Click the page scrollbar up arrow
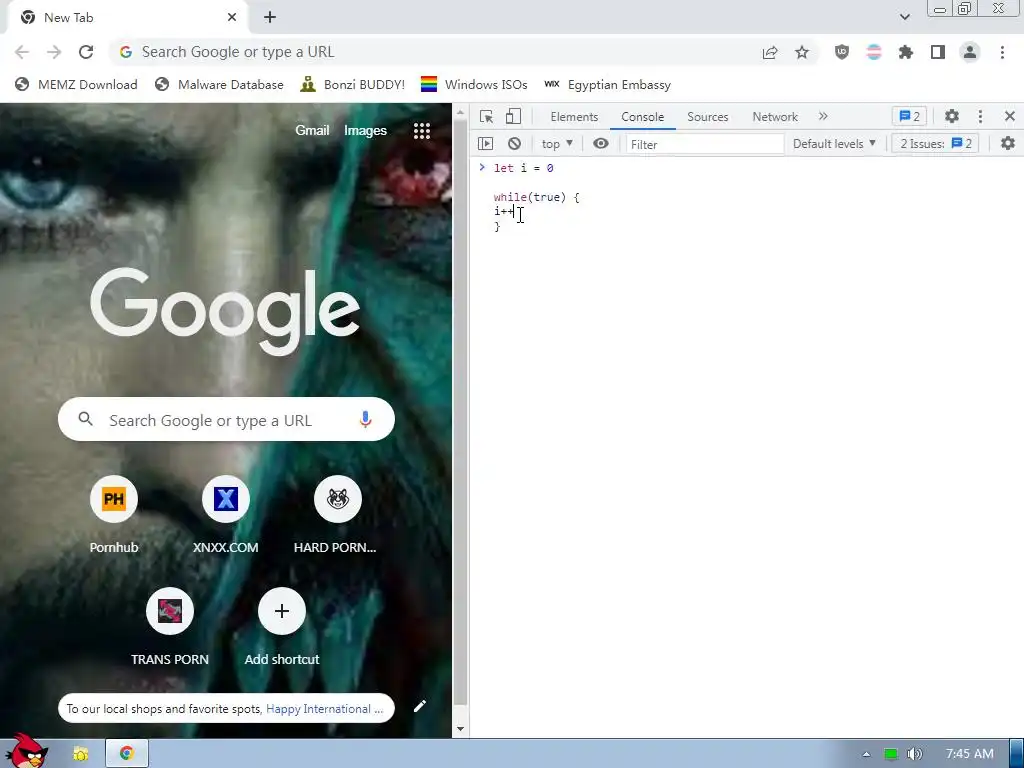 [x=460, y=113]
